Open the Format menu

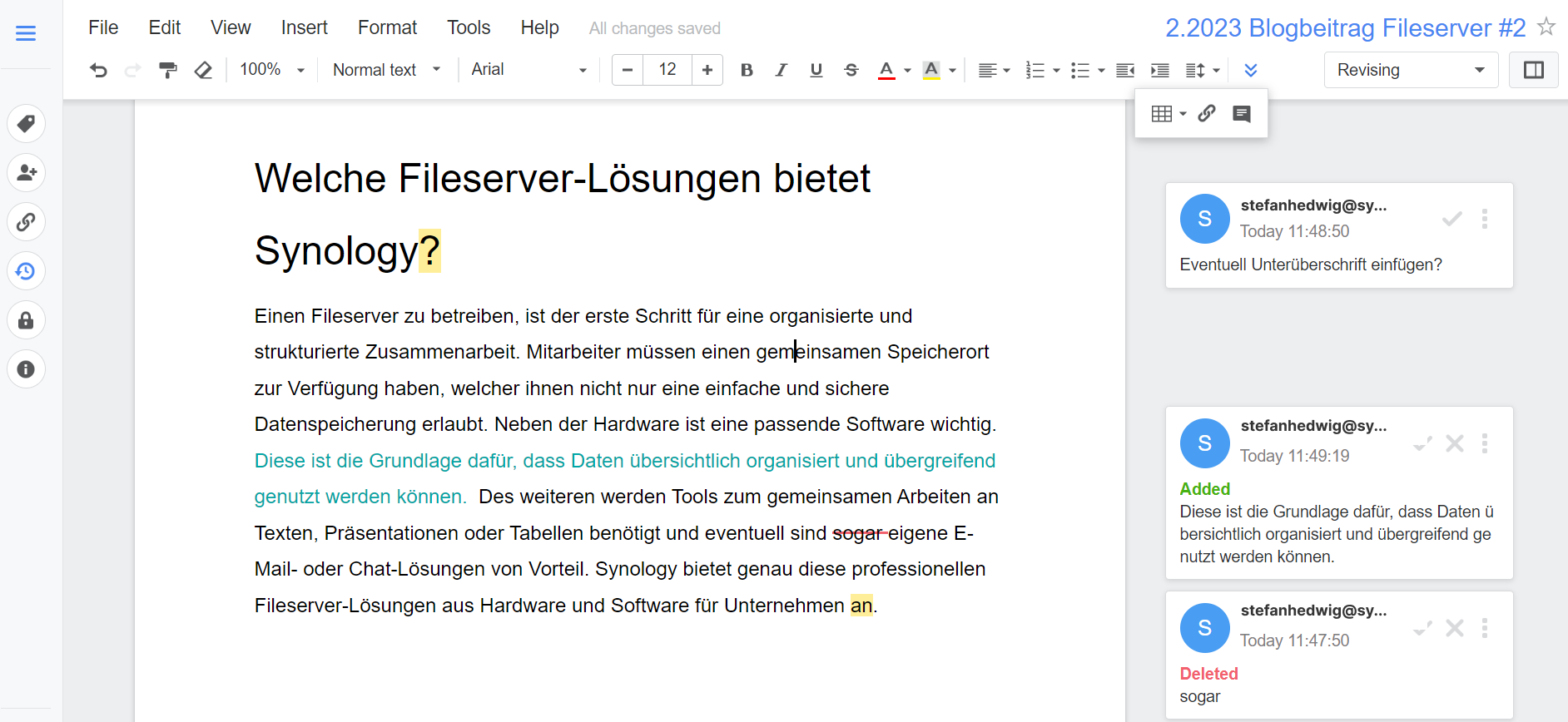(387, 27)
